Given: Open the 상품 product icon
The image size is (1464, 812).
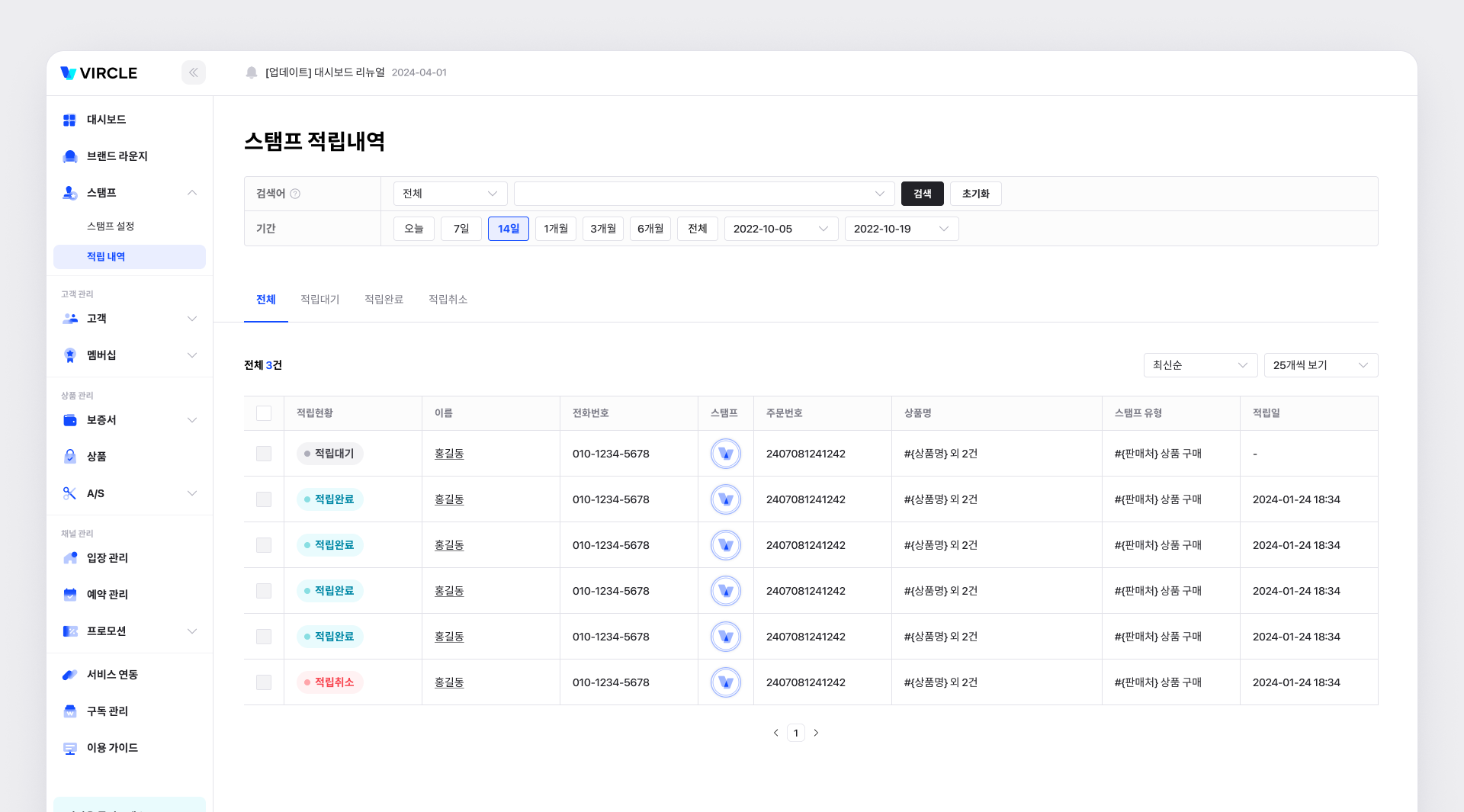Looking at the screenshot, I should tap(69, 457).
